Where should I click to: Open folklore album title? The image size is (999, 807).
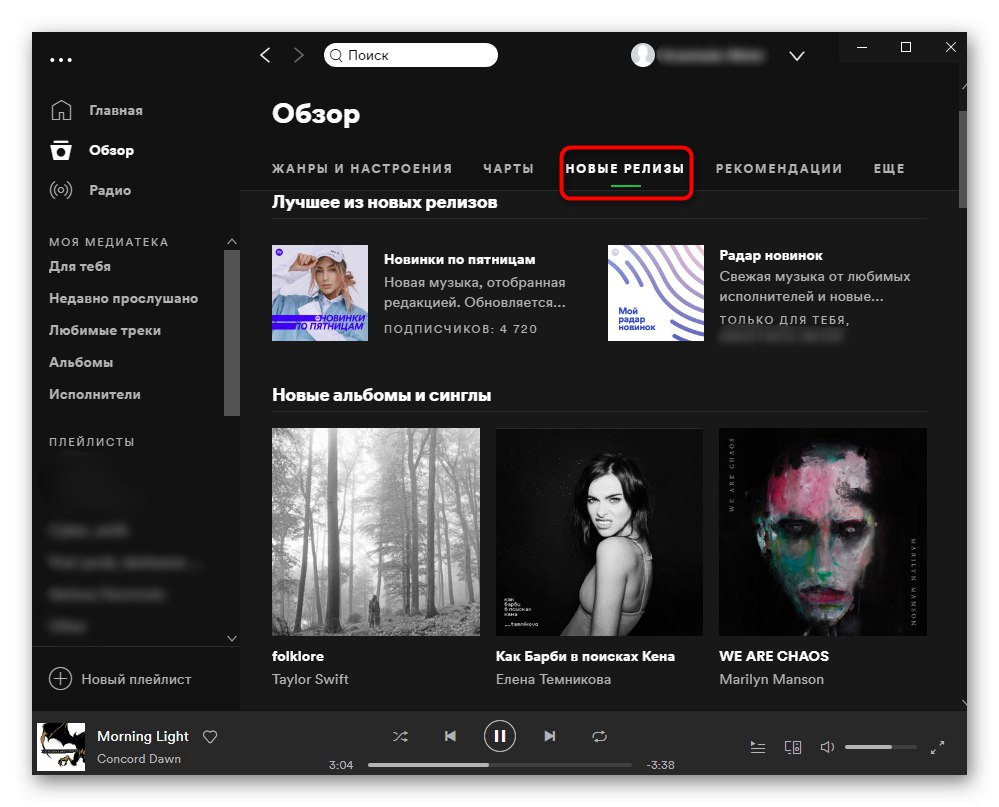click(298, 656)
